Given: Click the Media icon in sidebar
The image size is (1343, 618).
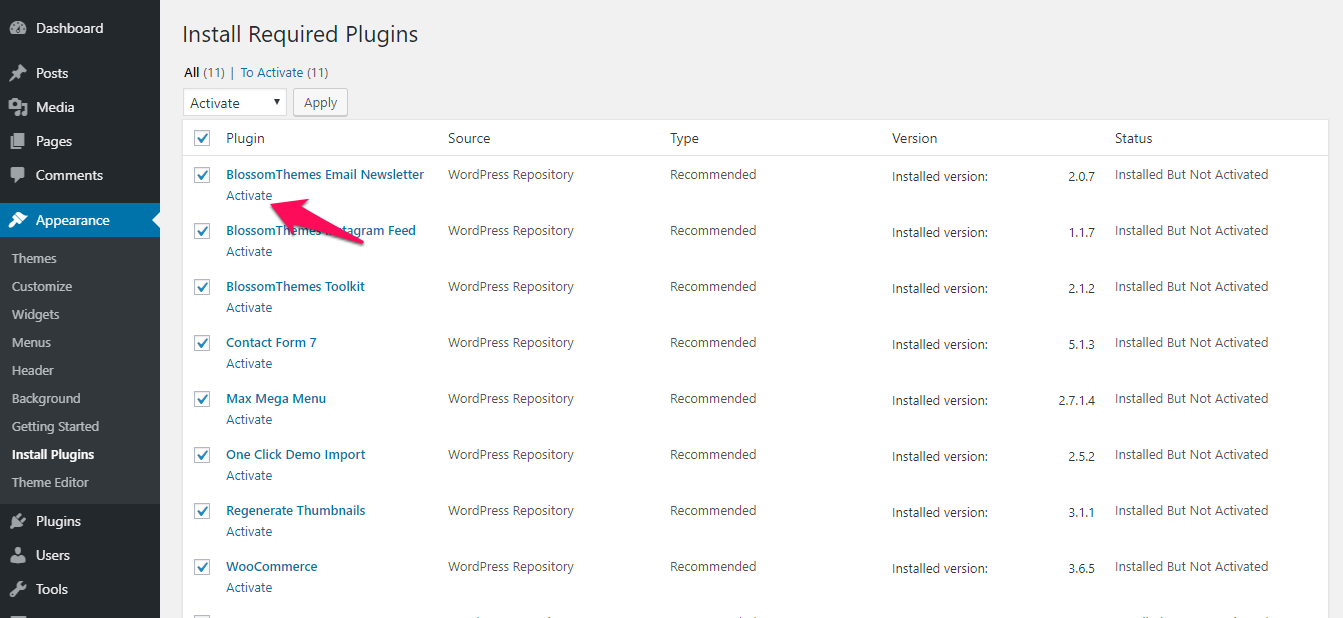Looking at the screenshot, I should click(x=17, y=107).
